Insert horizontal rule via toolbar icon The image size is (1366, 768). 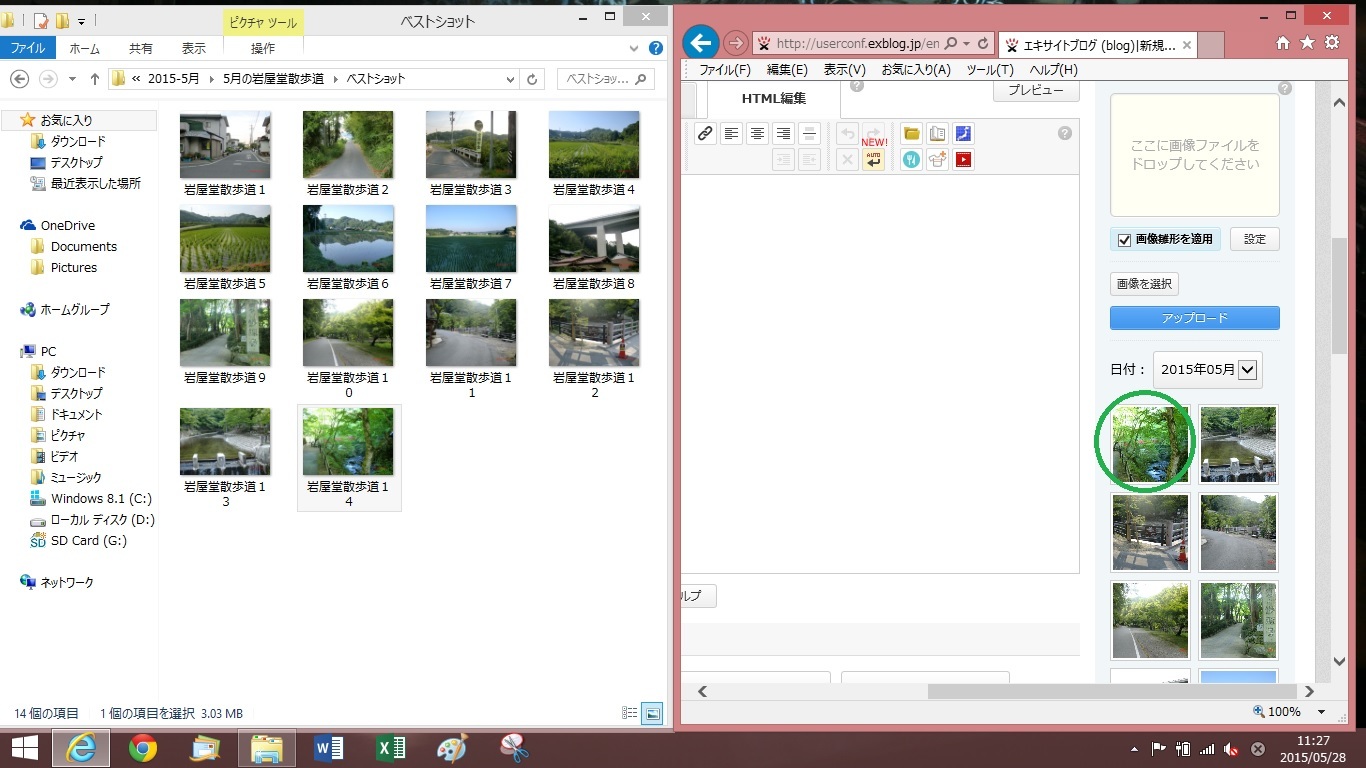[x=810, y=134]
